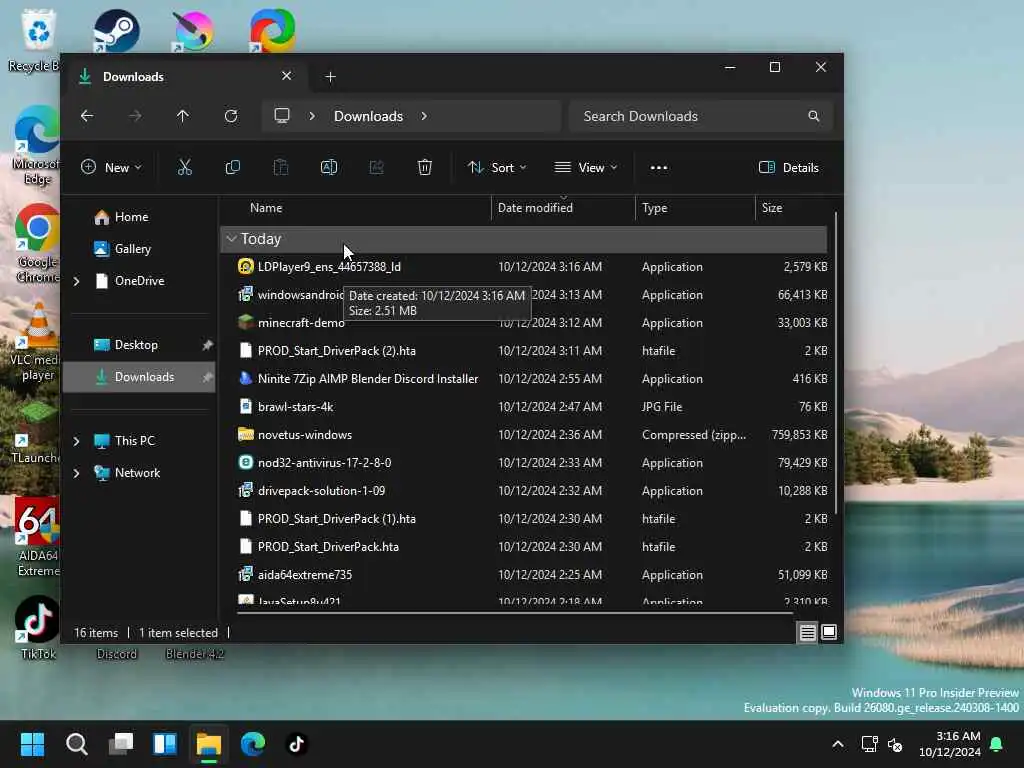
Task: Select the TikTok desktop icon
Action: click(x=37, y=628)
